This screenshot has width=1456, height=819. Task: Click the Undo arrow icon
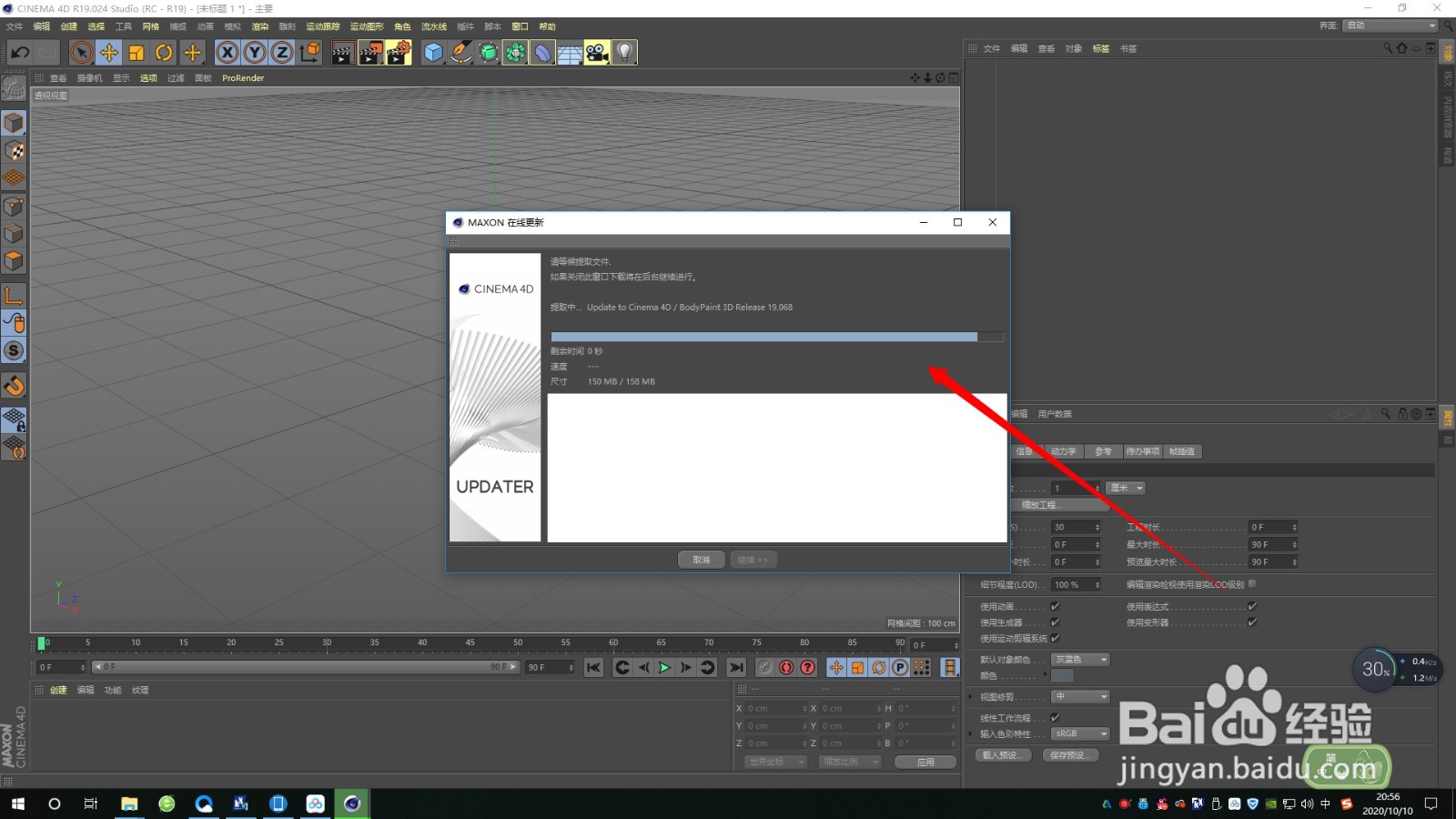tap(20, 53)
